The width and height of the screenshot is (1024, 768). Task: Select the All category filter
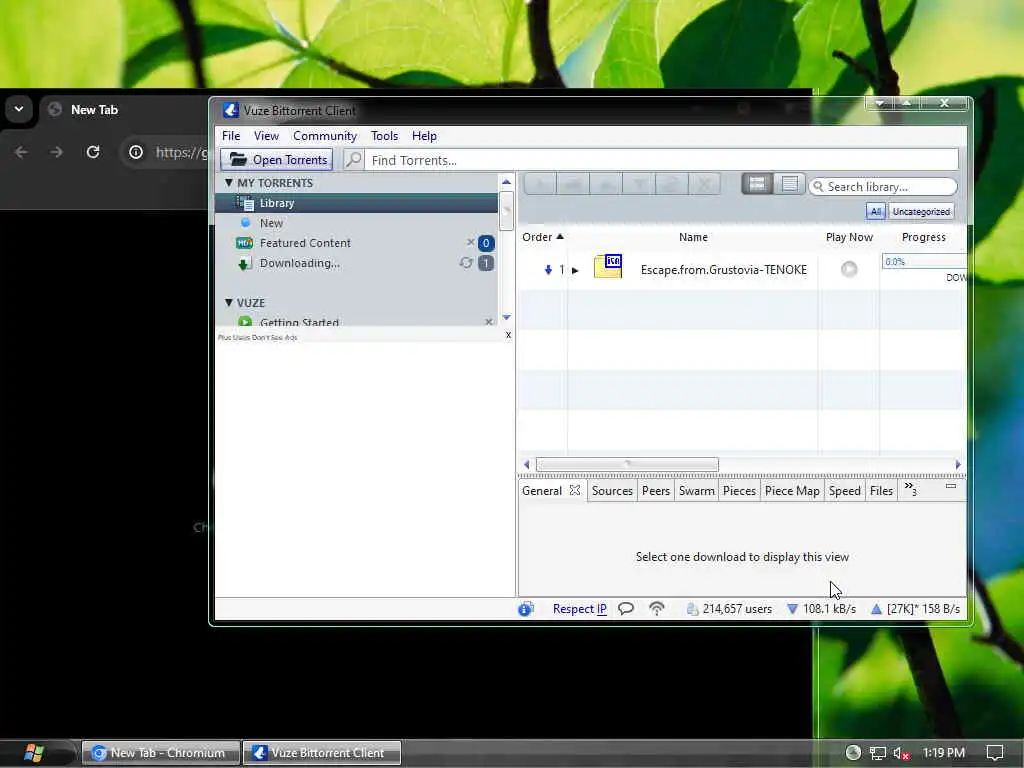[x=875, y=212]
